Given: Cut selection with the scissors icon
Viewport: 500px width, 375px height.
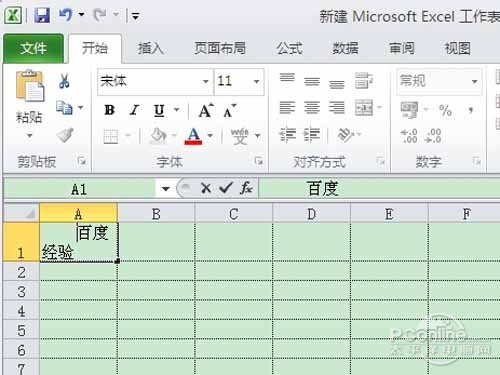Looking at the screenshot, I should [64, 81].
